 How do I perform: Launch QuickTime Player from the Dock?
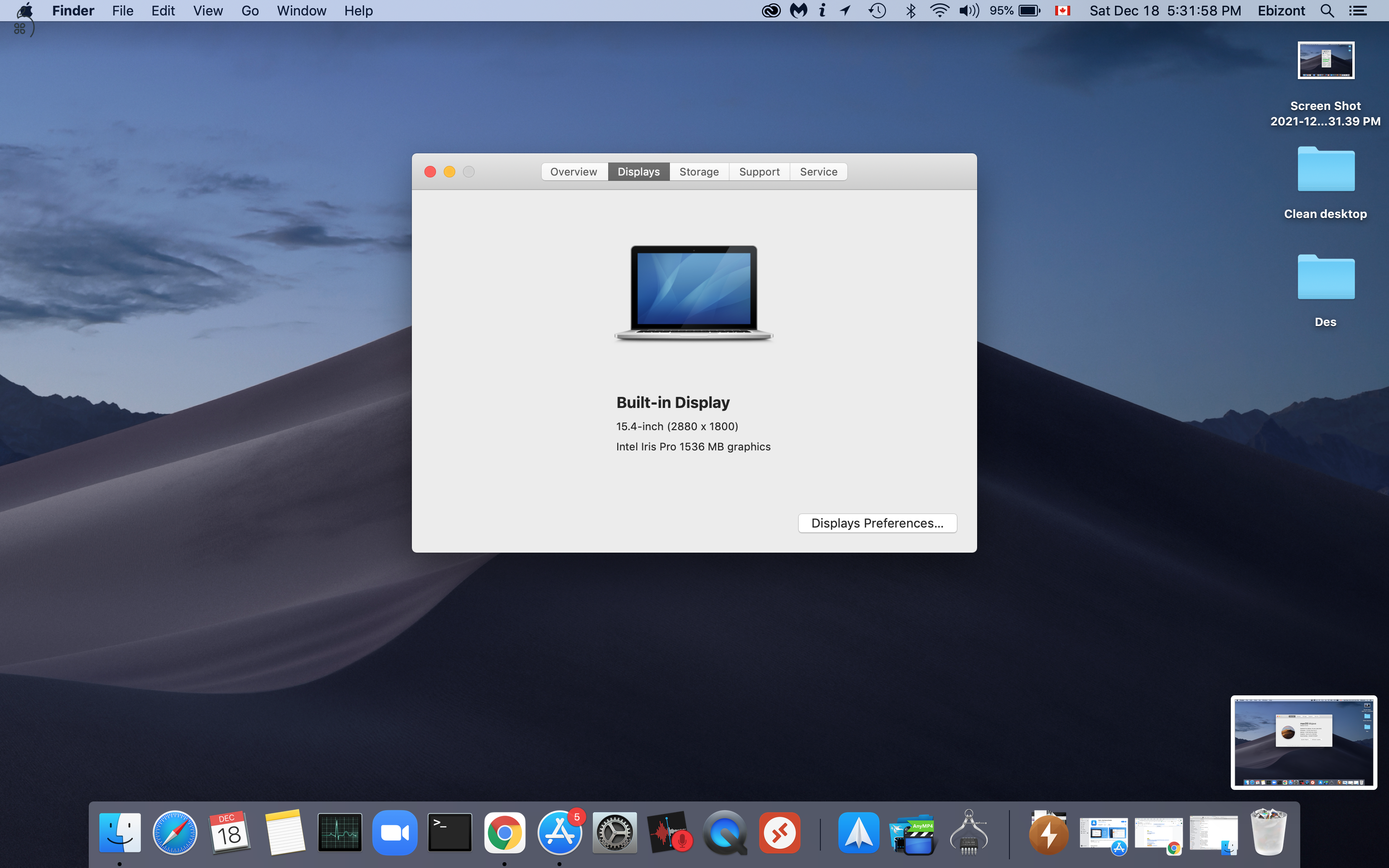click(725, 832)
